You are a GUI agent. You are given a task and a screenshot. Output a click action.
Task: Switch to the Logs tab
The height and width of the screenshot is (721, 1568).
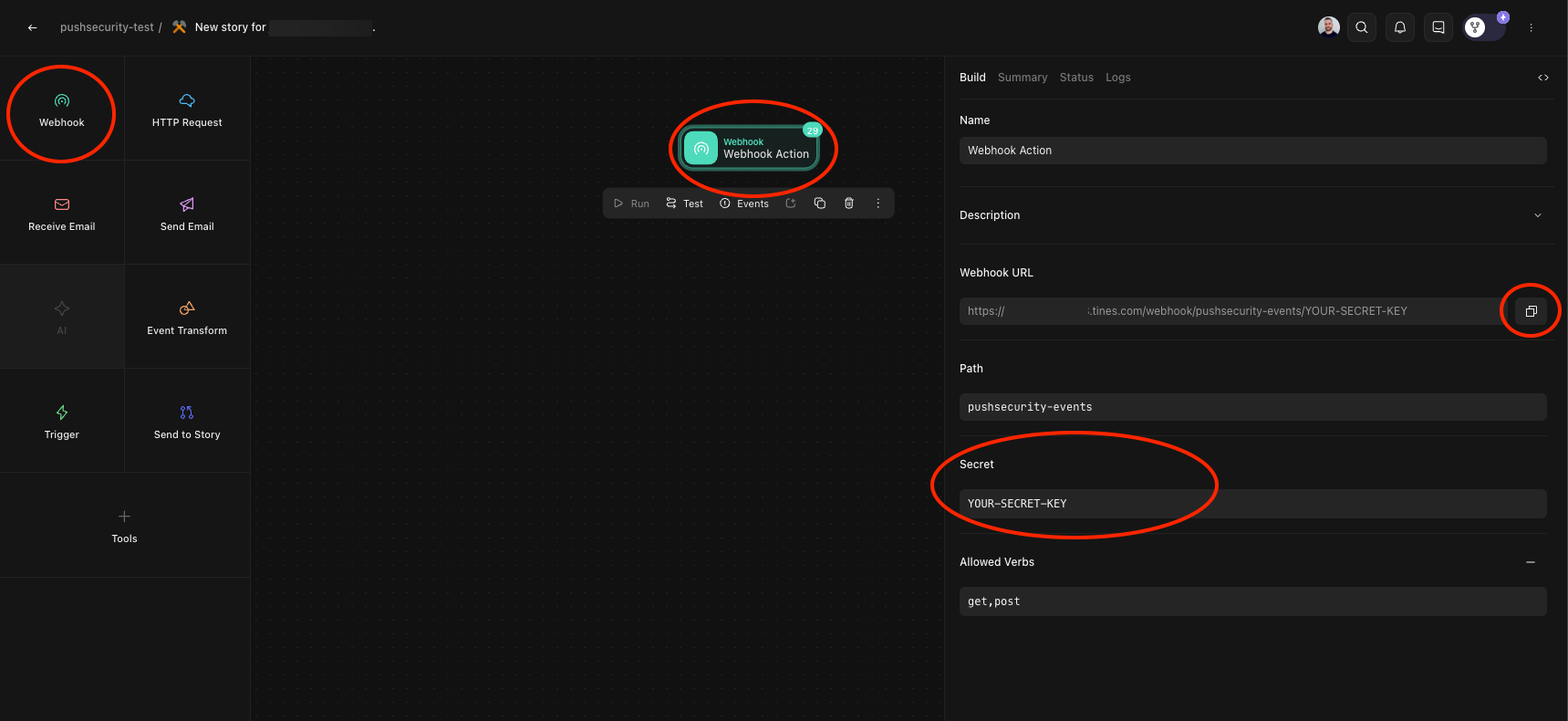click(x=1118, y=78)
